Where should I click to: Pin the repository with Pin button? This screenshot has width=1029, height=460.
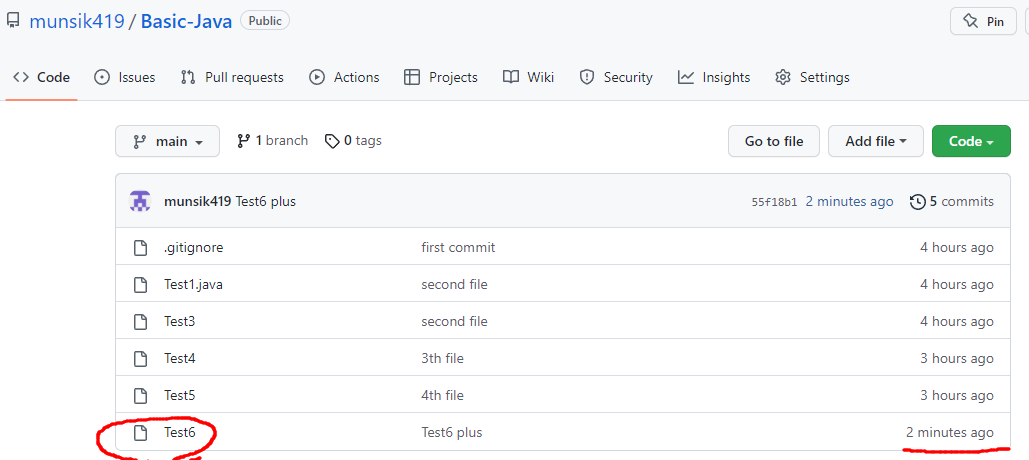983,22
